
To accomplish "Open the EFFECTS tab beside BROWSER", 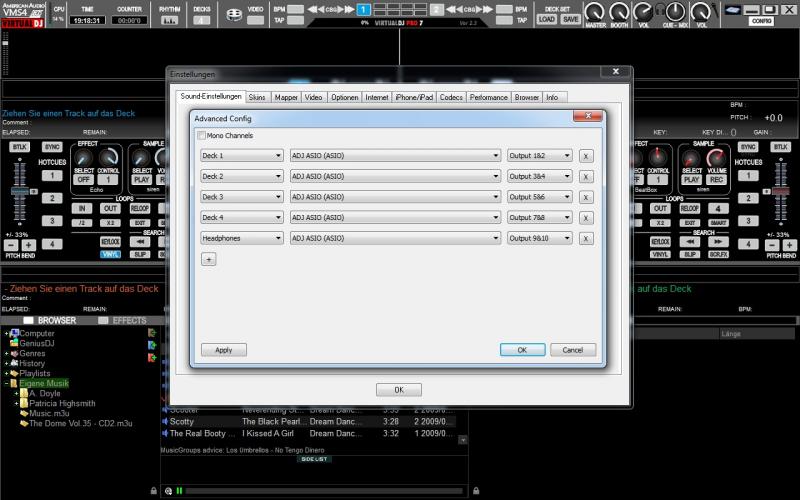I will tap(122, 320).
